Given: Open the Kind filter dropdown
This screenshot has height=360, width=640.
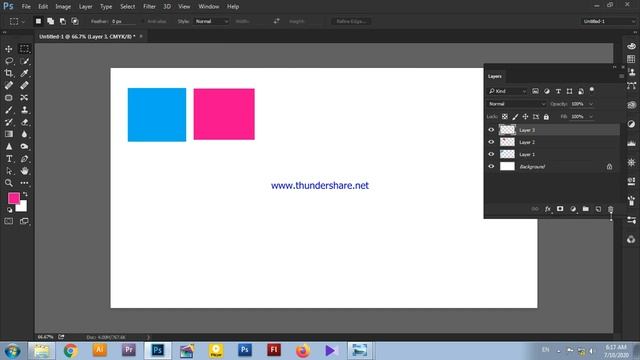Looking at the screenshot, I should pos(507,91).
